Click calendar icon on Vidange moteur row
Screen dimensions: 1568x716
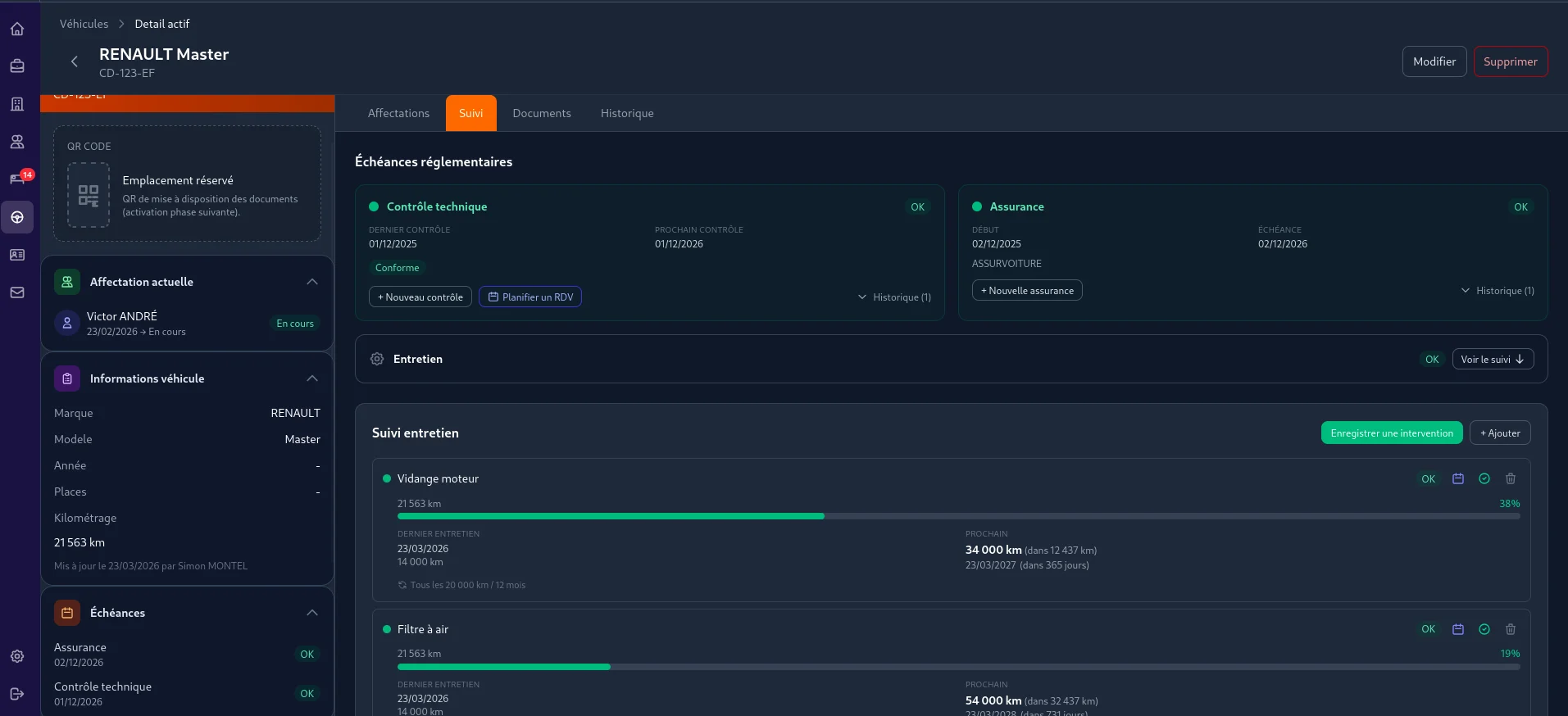pos(1457,478)
